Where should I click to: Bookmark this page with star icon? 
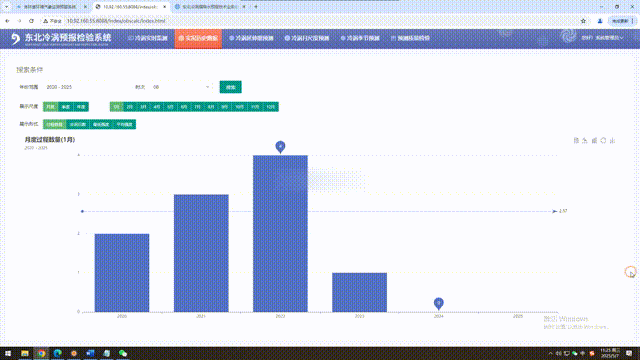pyautogui.click(x=583, y=21)
